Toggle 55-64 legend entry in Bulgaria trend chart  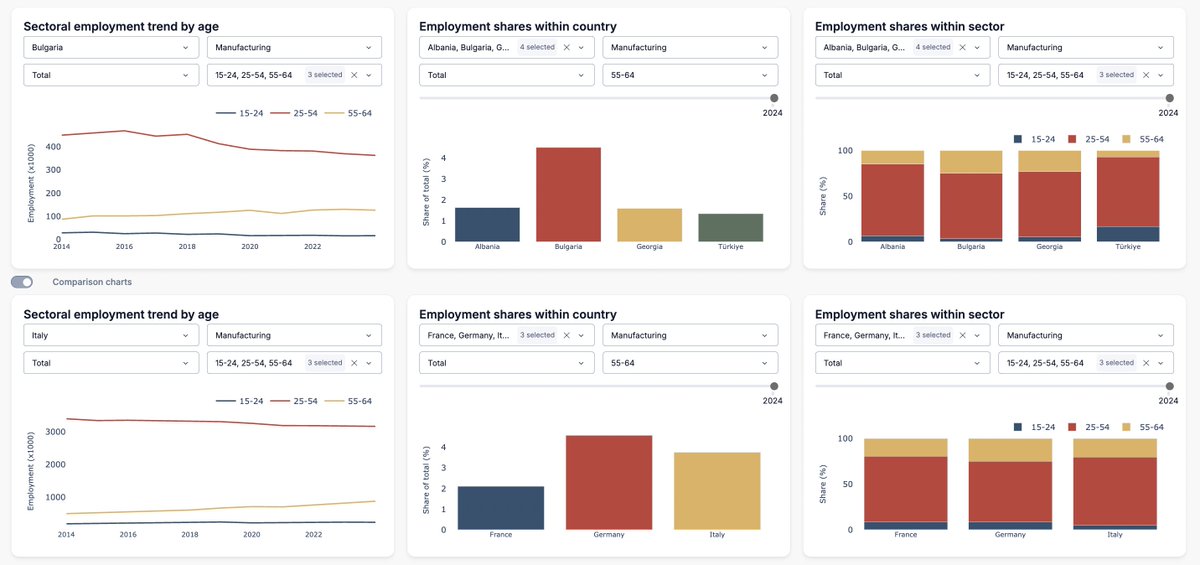[x=349, y=113]
